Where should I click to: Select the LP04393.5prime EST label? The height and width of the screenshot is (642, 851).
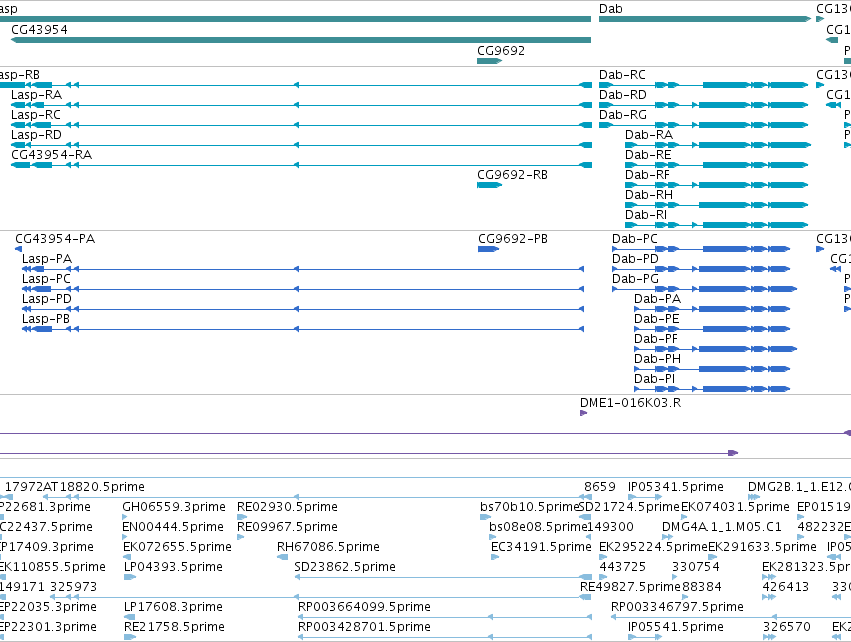173,568
